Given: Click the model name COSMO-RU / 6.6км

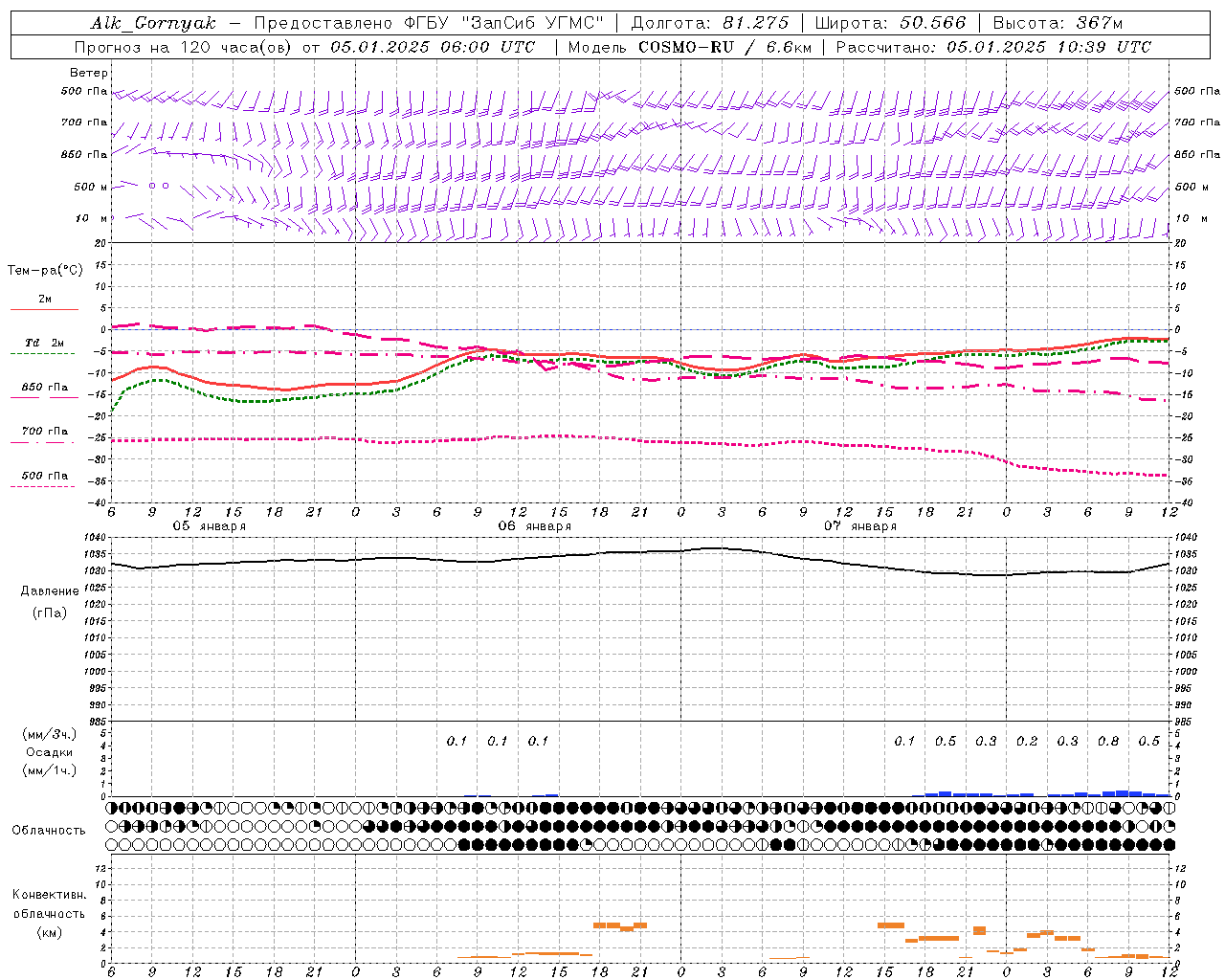Looking at the screenshot, I should 724,47.
